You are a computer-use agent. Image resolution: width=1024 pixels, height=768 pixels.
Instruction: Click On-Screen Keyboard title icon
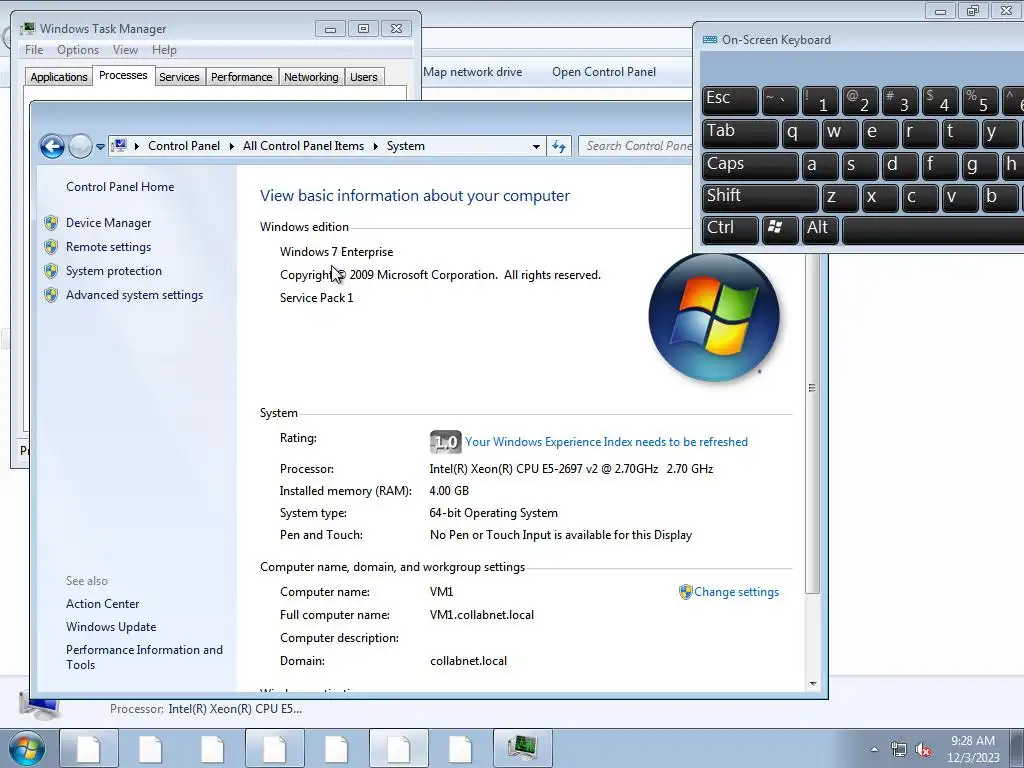coord(710,40)
